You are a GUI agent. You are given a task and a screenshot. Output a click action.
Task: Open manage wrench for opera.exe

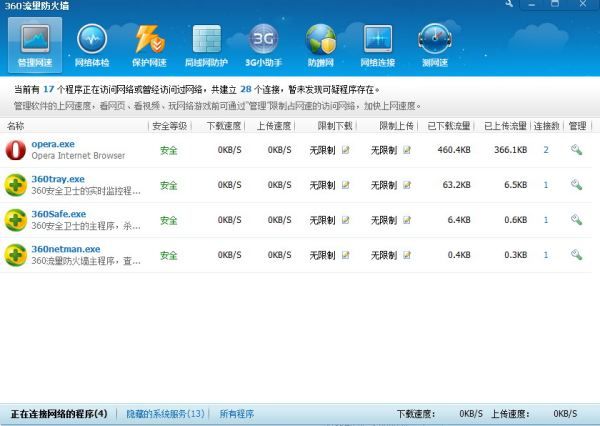click(576, 150)
